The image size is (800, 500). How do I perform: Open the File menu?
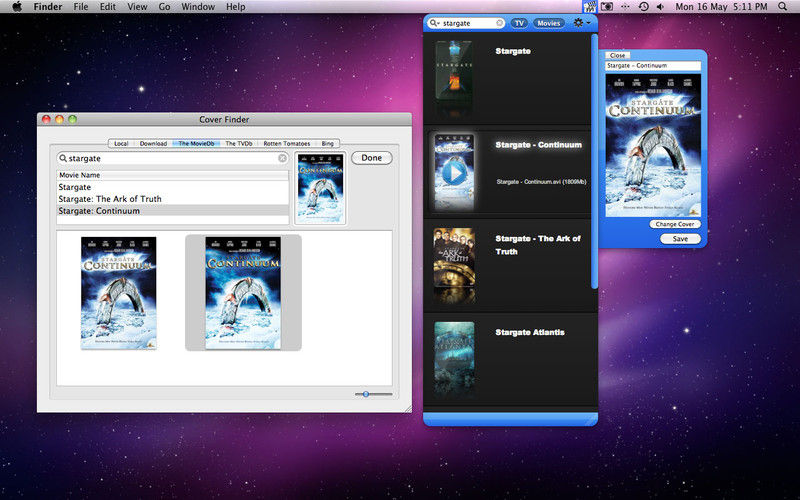81,7
